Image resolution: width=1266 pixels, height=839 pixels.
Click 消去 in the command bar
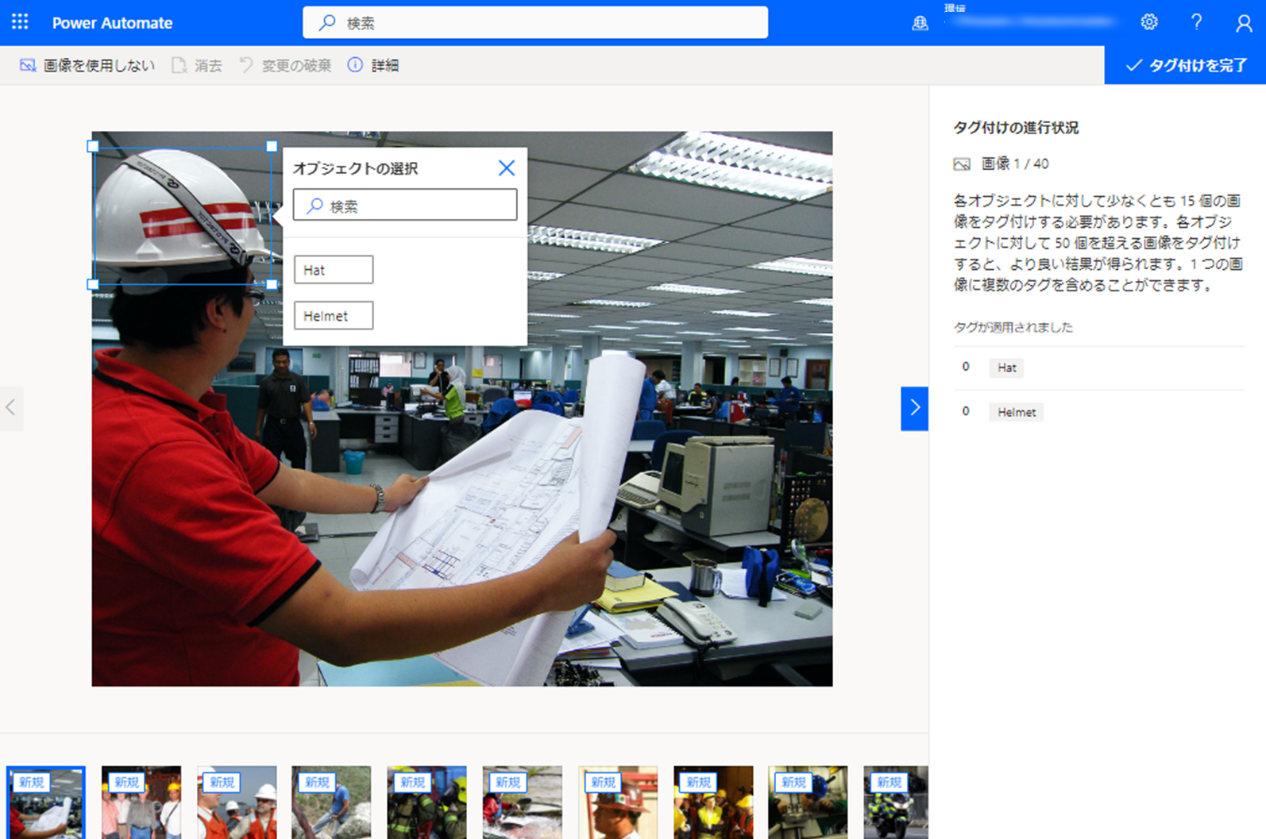pos(197,65)
